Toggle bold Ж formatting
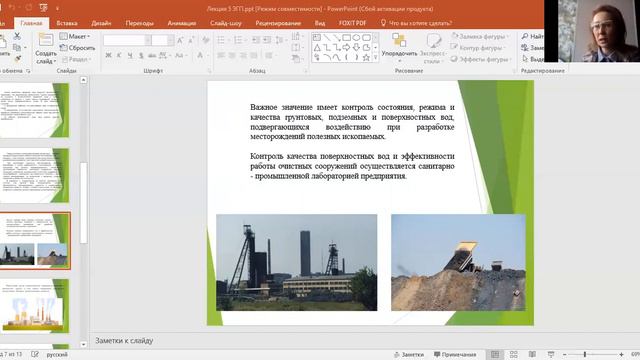Screen dimensions: 640x360 tap(108, 55)
